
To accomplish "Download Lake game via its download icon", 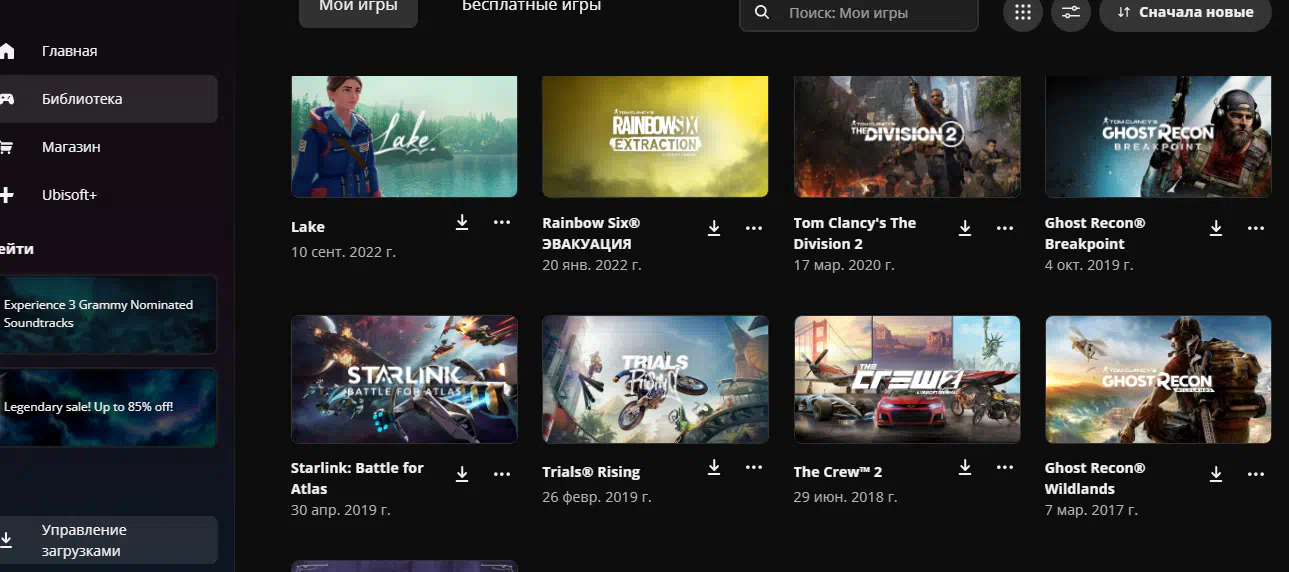I will (x=462, y=223).
